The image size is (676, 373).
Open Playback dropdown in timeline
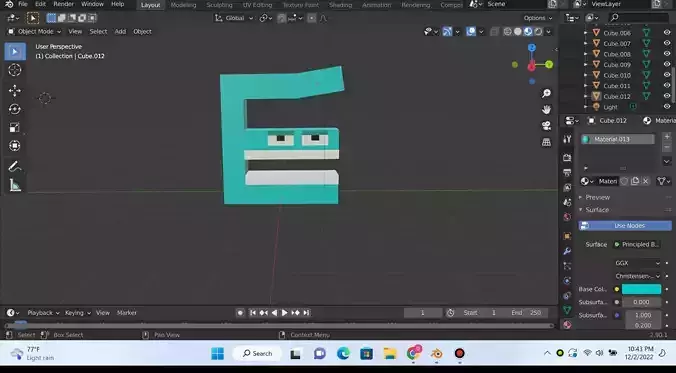[43, 313]
